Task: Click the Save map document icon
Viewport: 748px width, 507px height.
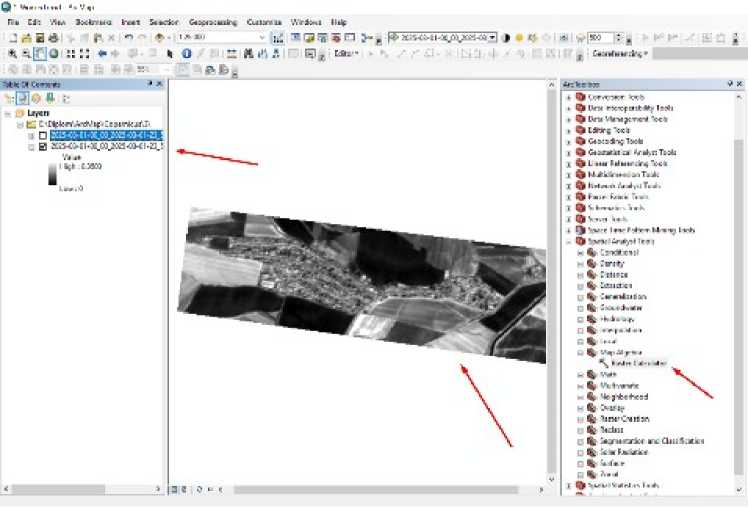Action: [x=38, y=37]
